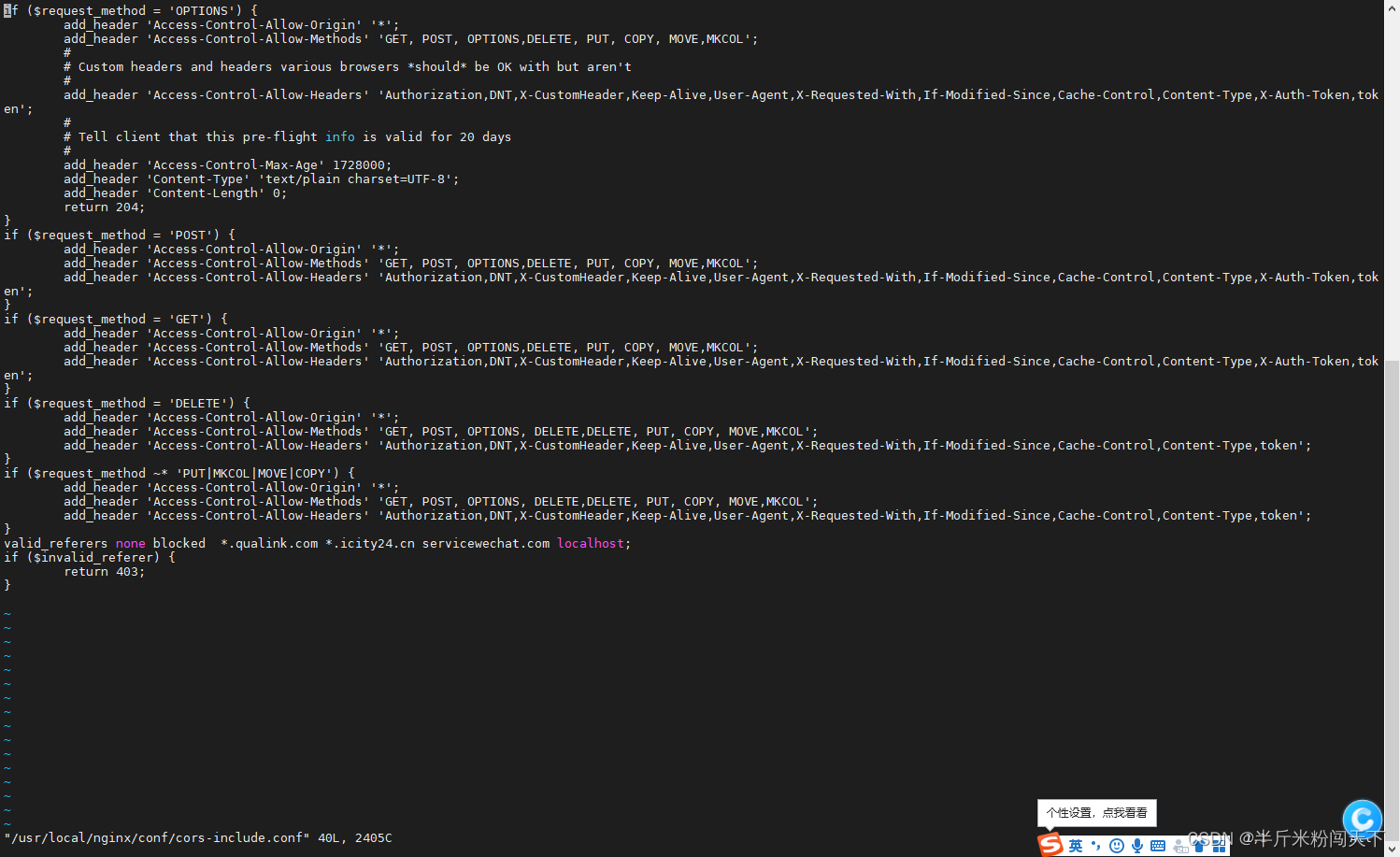This screenshot has height=857, width=1400.
Task: Click the '$invalid_referer' condition
Action: pyautogui.click(x=93, y=558)
